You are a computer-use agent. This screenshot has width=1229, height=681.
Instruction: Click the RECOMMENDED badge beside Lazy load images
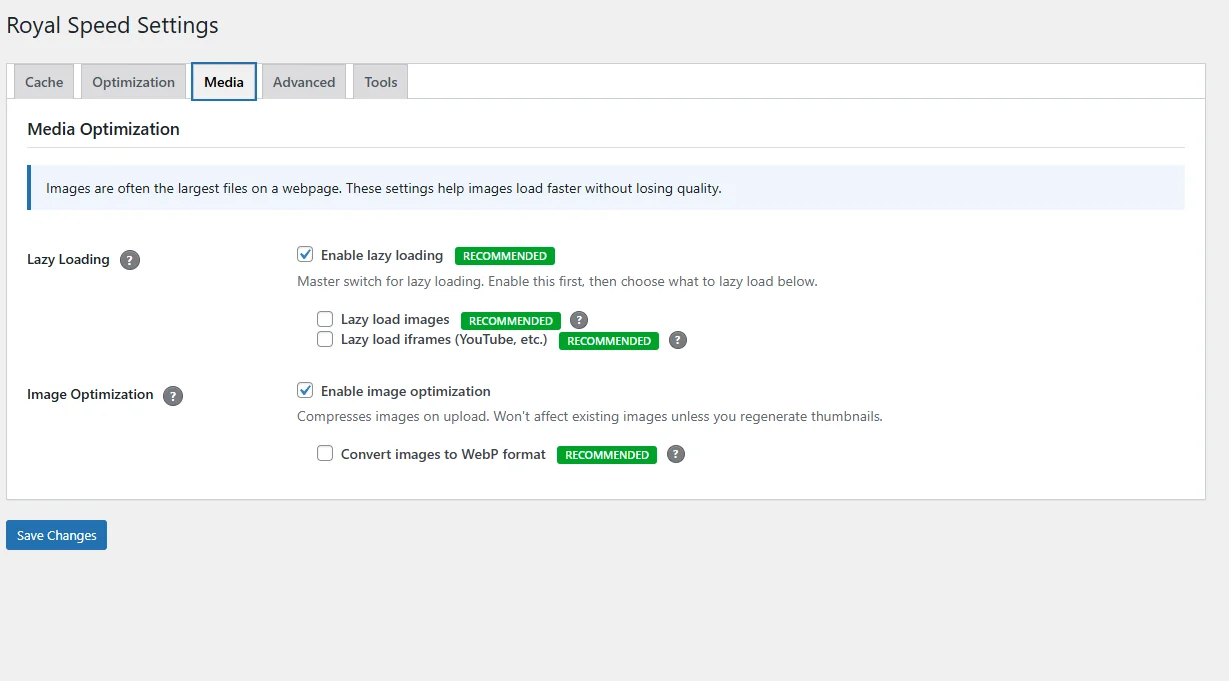click(x=511, y=320)
